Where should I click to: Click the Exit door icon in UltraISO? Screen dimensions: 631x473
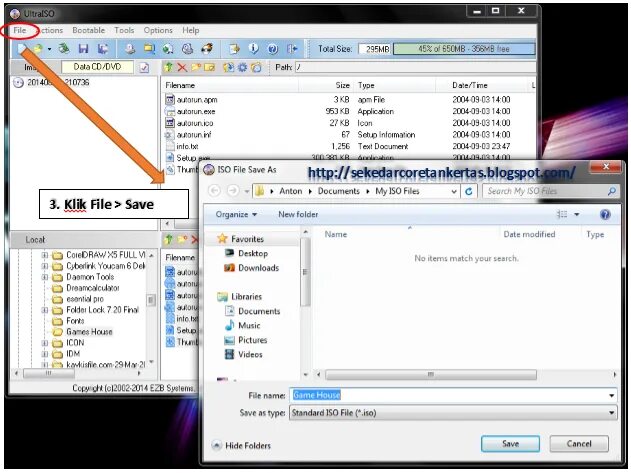click(x=293, y=49)
